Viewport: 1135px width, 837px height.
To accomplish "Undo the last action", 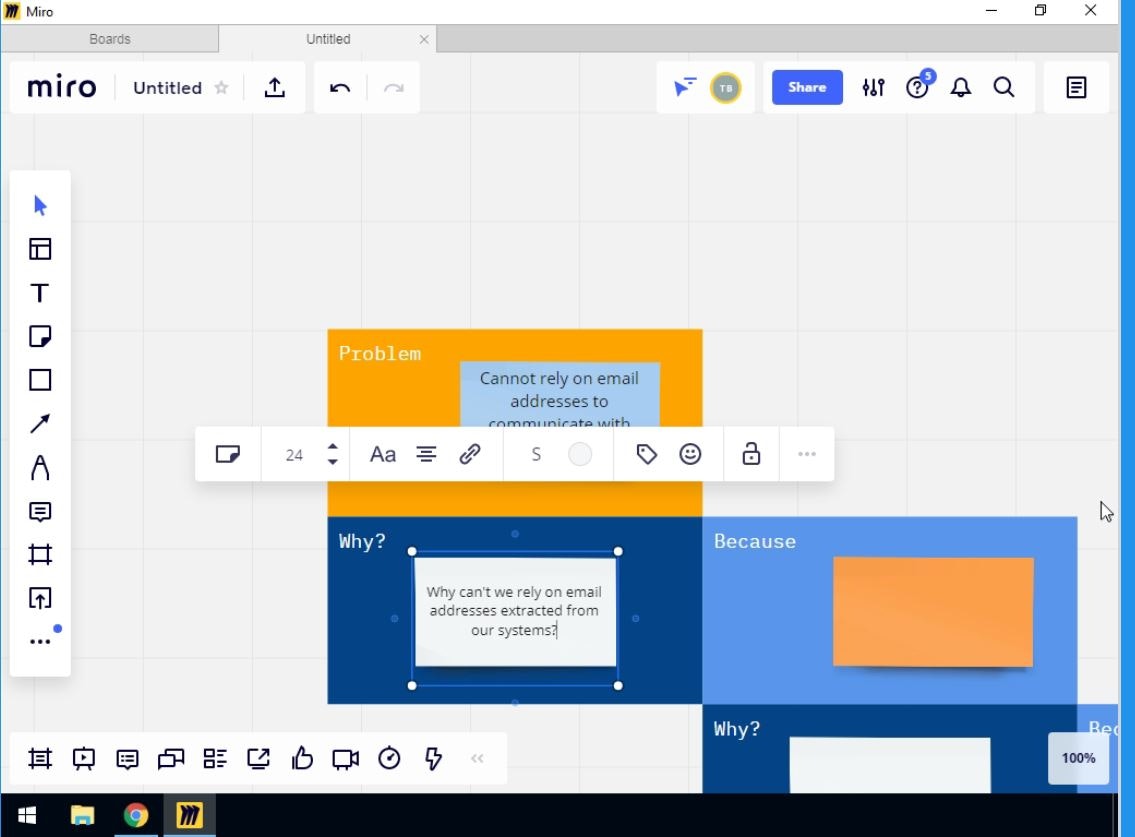I will (x=339, y=88).
